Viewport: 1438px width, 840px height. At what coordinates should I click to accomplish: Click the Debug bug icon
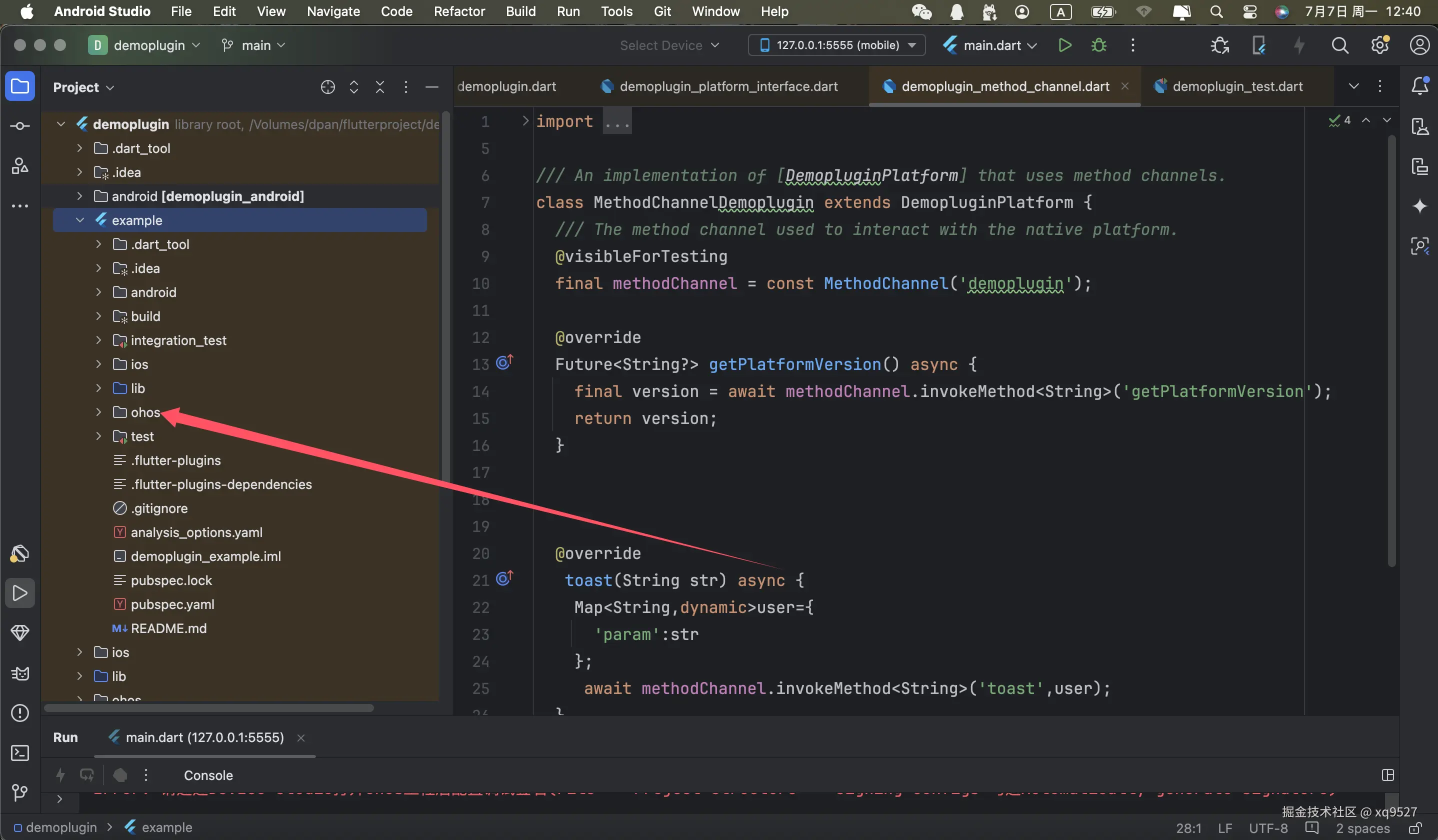tap(1098, 45)
